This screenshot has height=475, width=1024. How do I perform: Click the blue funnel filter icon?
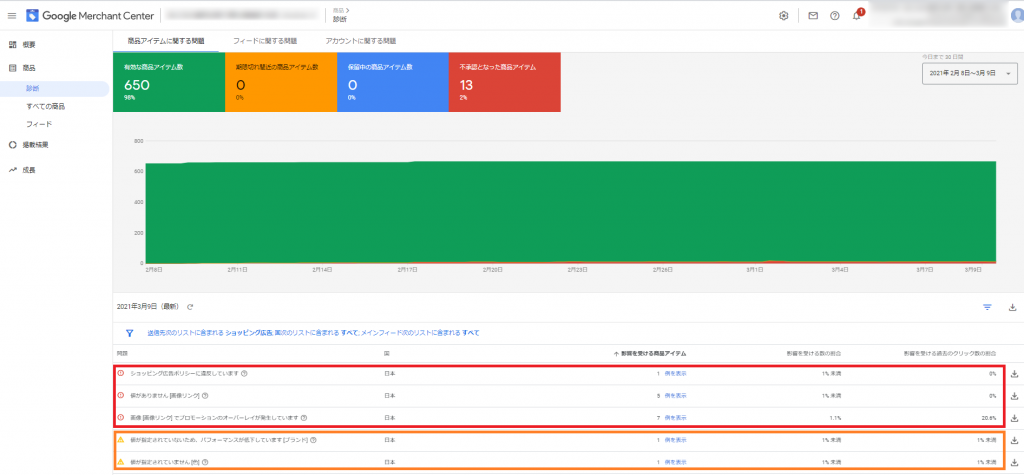129,333
